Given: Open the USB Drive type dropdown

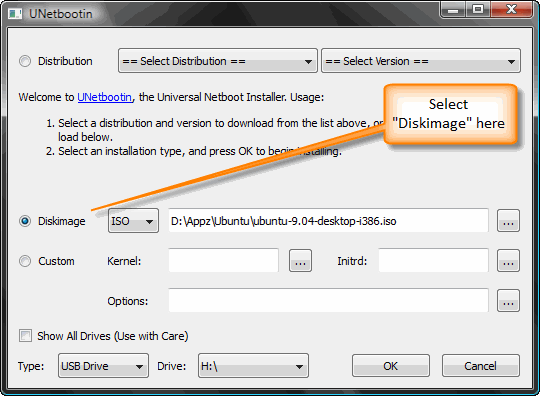Looking at the screenshot, I should [103, 366].
